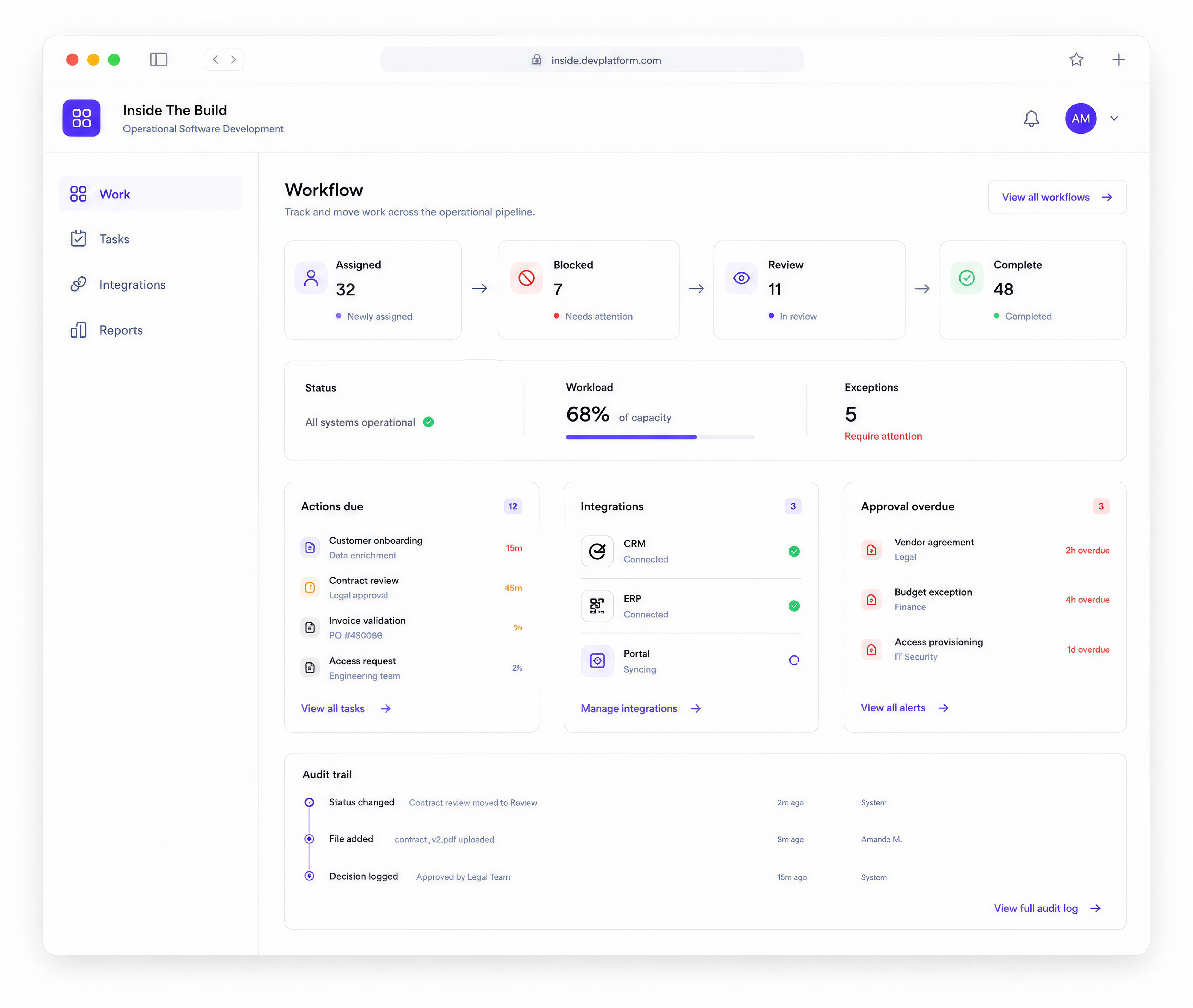This screenshot has width=1193, height=1008.
Task: Click the View all workflows button
Action: tap(1056, 197)
